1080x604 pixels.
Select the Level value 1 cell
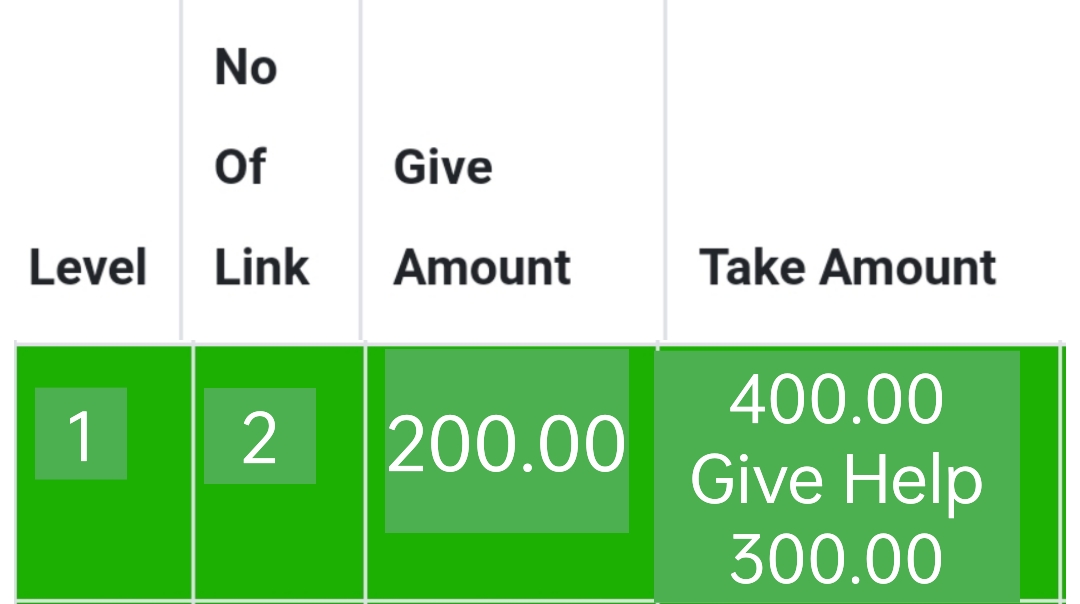tap(81, 434)
